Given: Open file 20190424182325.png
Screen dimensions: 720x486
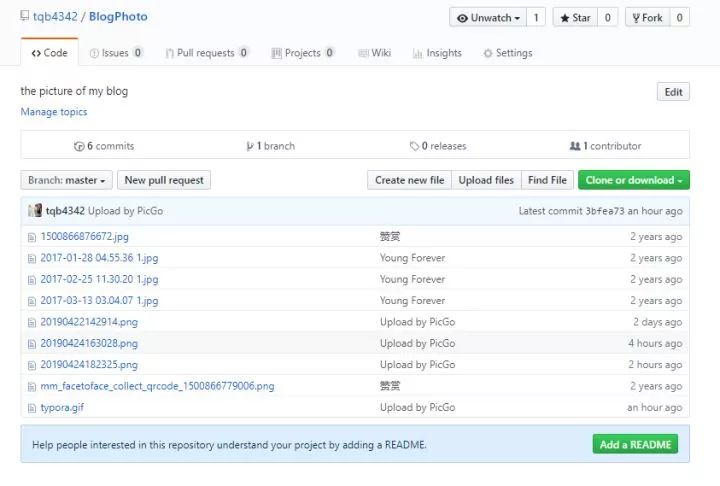Looking at the screenshot, I should (x=89, y=365).
